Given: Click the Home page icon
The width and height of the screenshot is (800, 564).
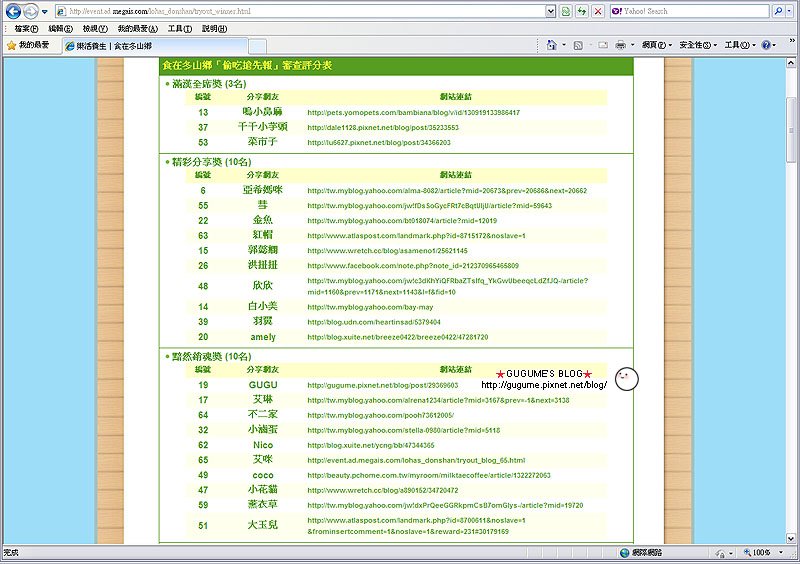Looking at the screenshot, I should point(552,45).
